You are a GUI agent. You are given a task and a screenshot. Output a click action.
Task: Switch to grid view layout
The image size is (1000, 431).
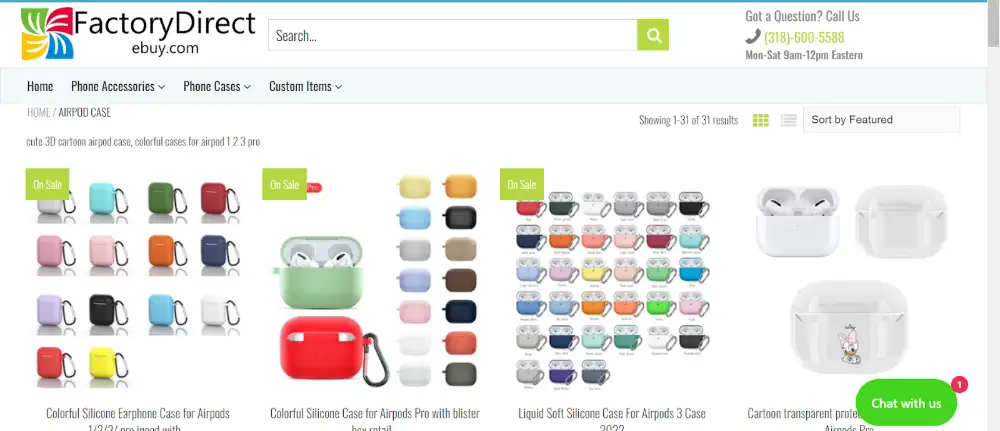point(760,120)
